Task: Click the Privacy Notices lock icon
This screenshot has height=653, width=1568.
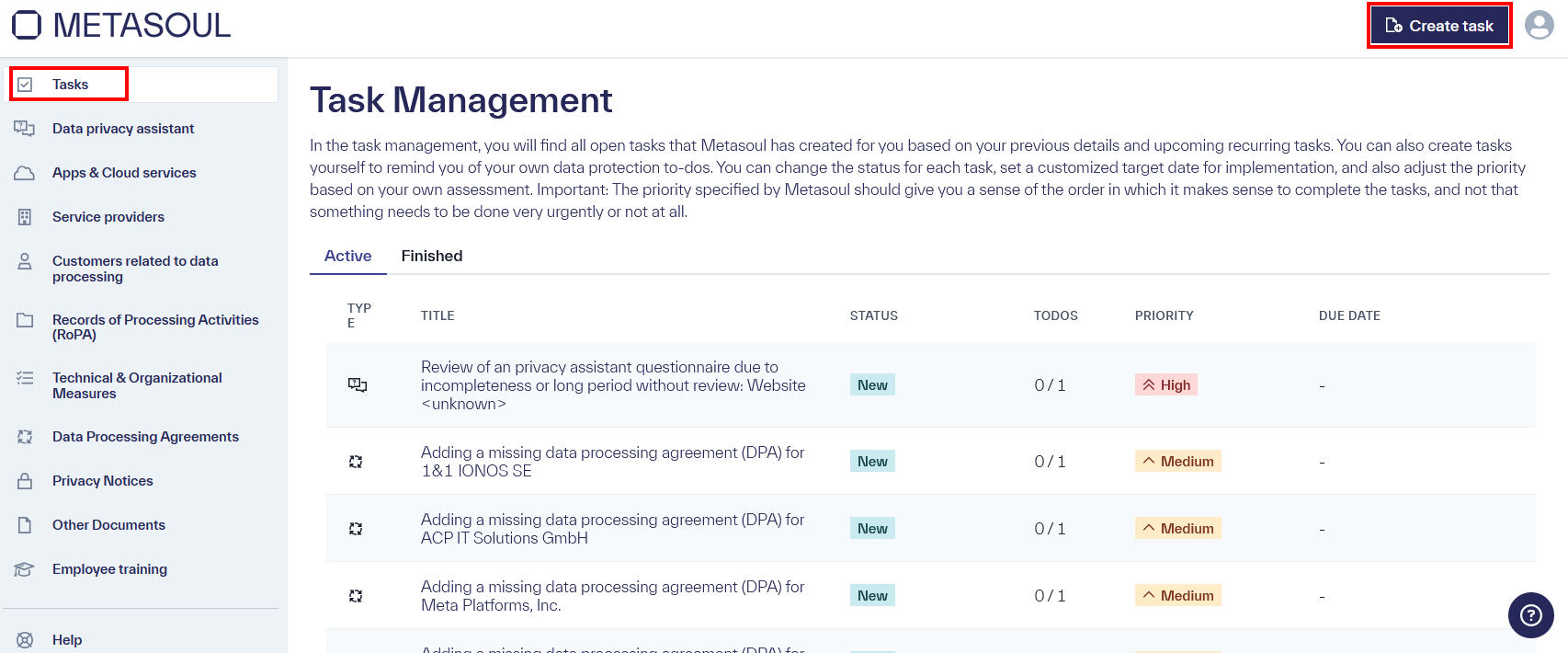Action: click(x=25, y=481)
